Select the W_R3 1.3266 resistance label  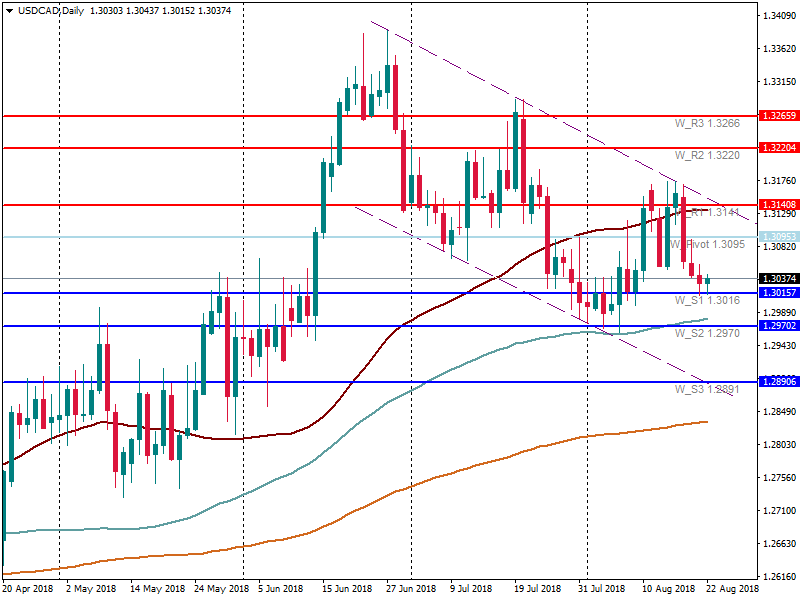[707, 123]
